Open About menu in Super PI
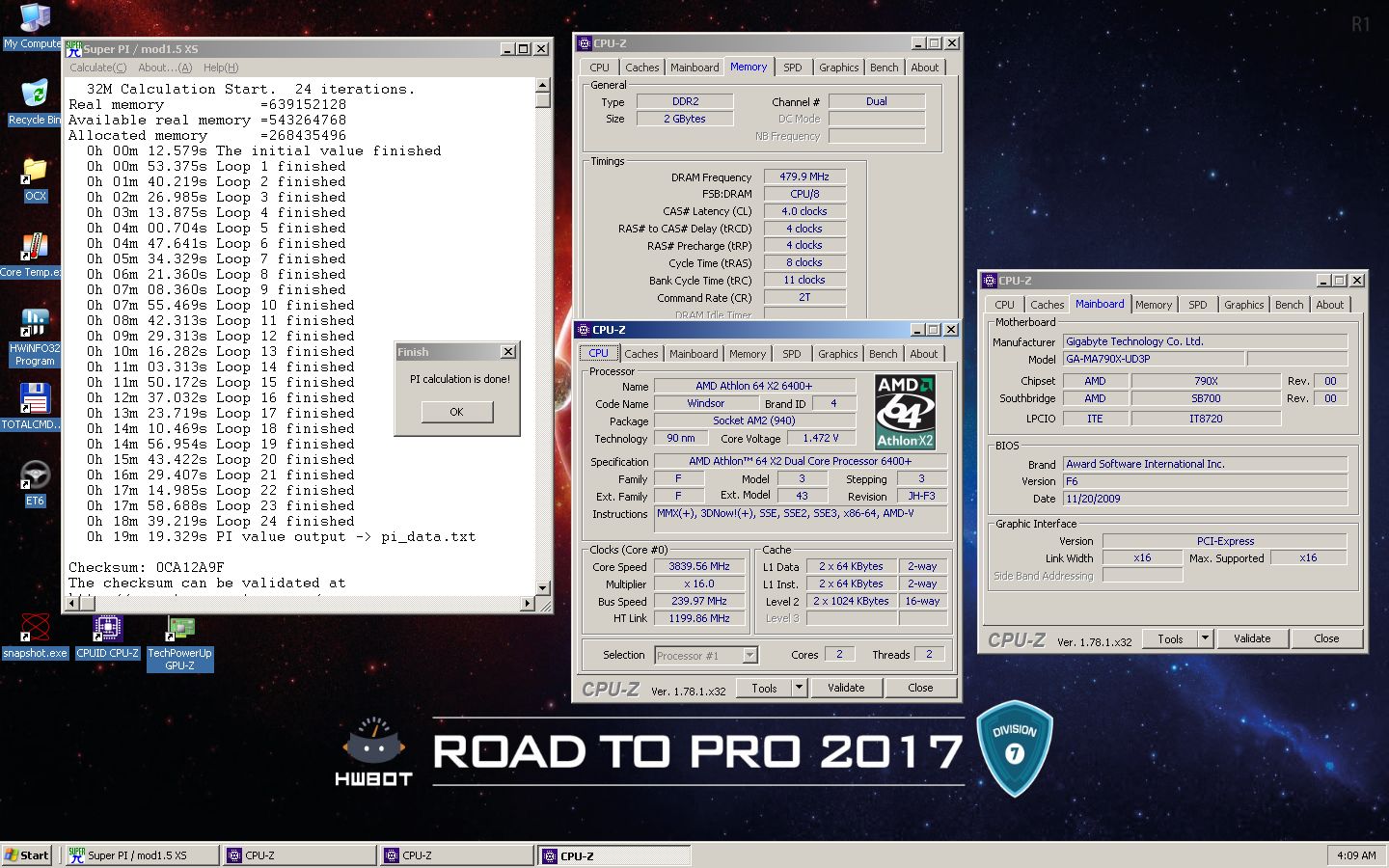 tap(165, 68)
